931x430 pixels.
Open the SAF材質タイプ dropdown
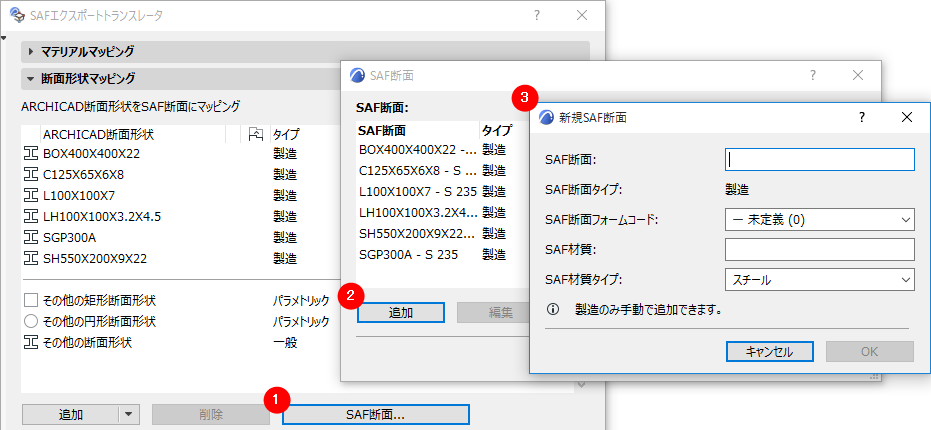[819, 280]
